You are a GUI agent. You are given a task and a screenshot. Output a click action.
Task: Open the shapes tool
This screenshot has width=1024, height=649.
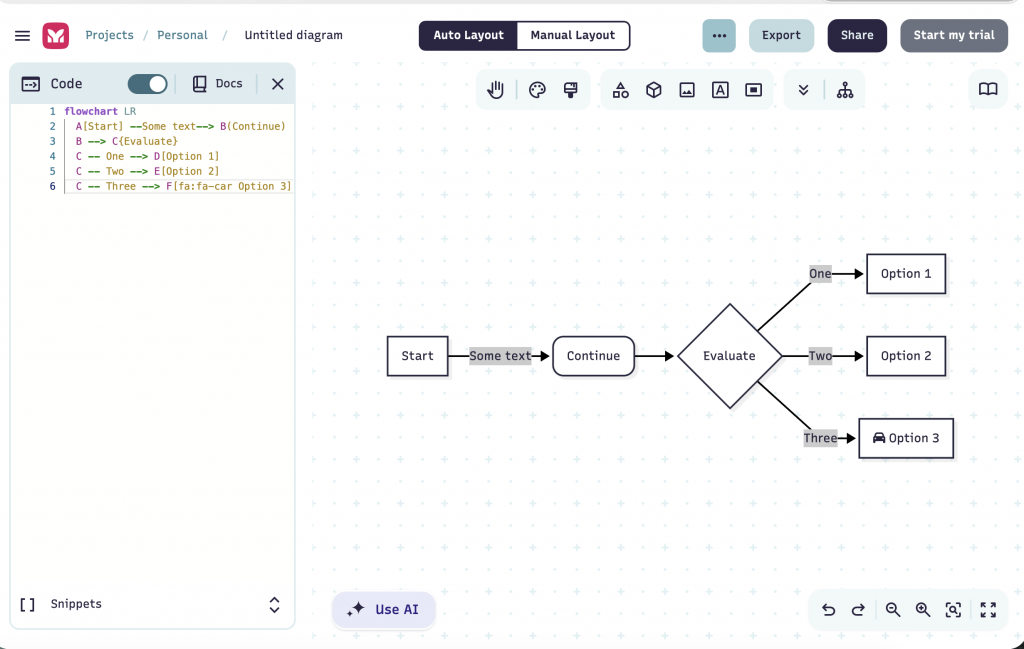pos(621,90)
